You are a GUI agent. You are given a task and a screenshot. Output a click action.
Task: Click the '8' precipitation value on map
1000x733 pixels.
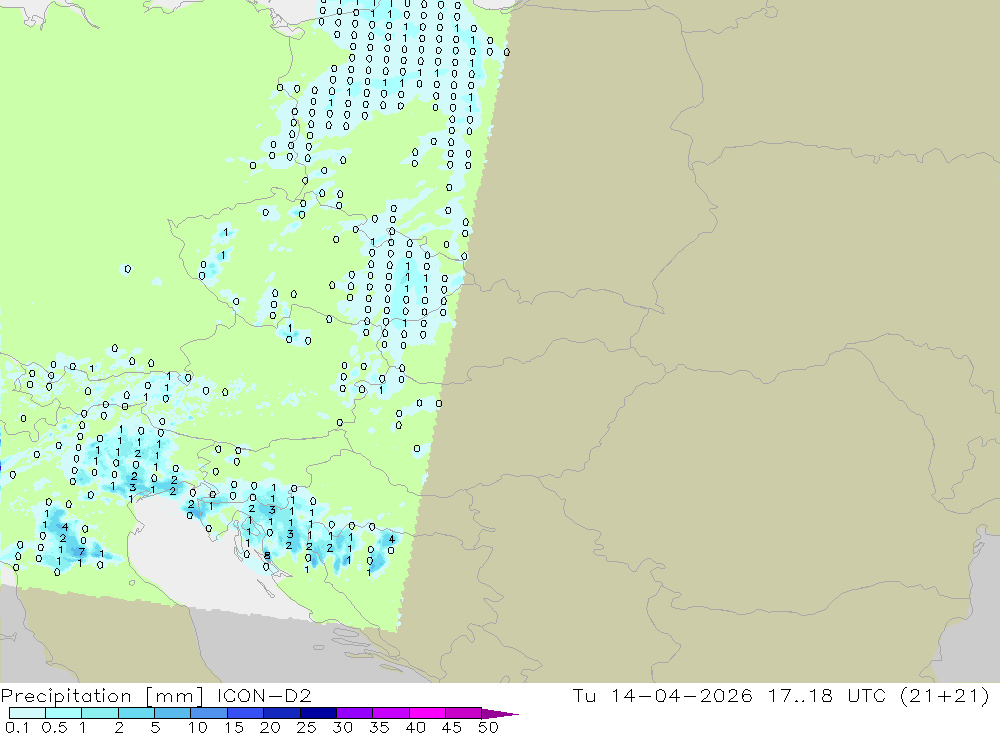[x=267, y=556]
